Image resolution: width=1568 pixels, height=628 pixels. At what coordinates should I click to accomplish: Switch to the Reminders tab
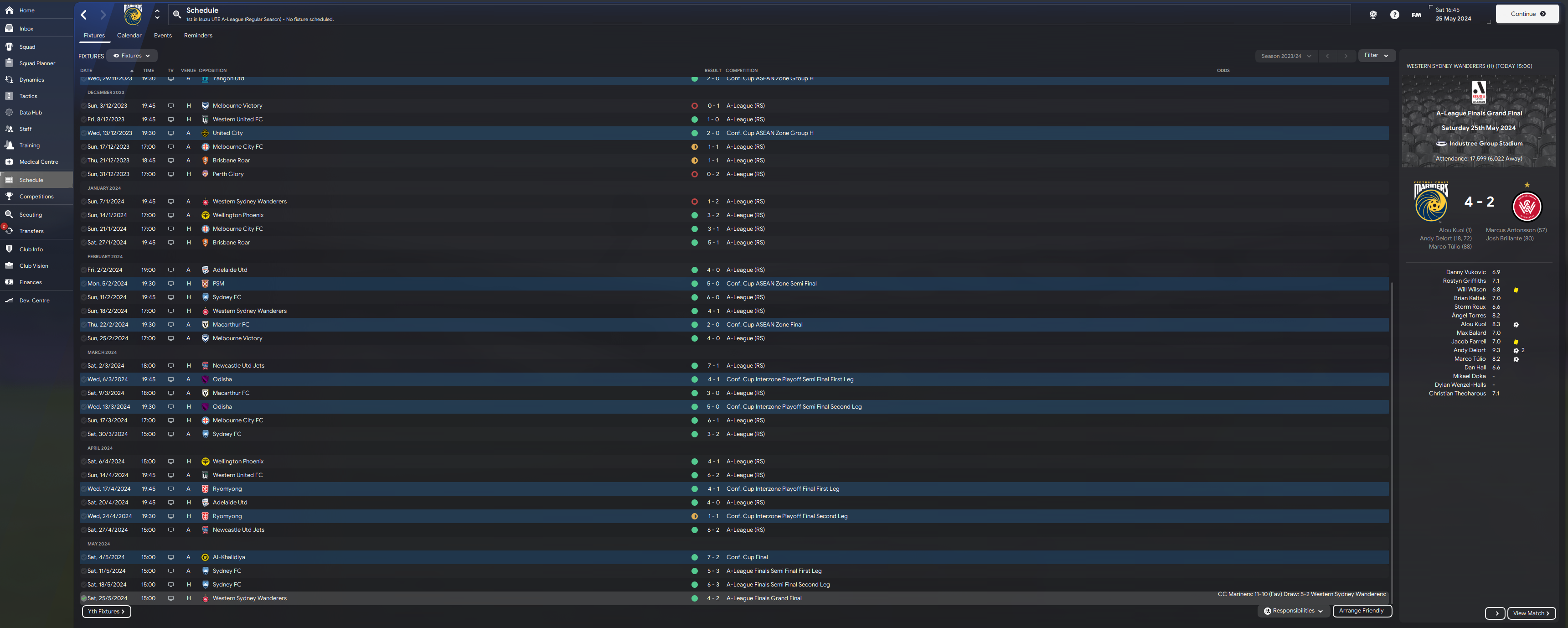[198, 35]
